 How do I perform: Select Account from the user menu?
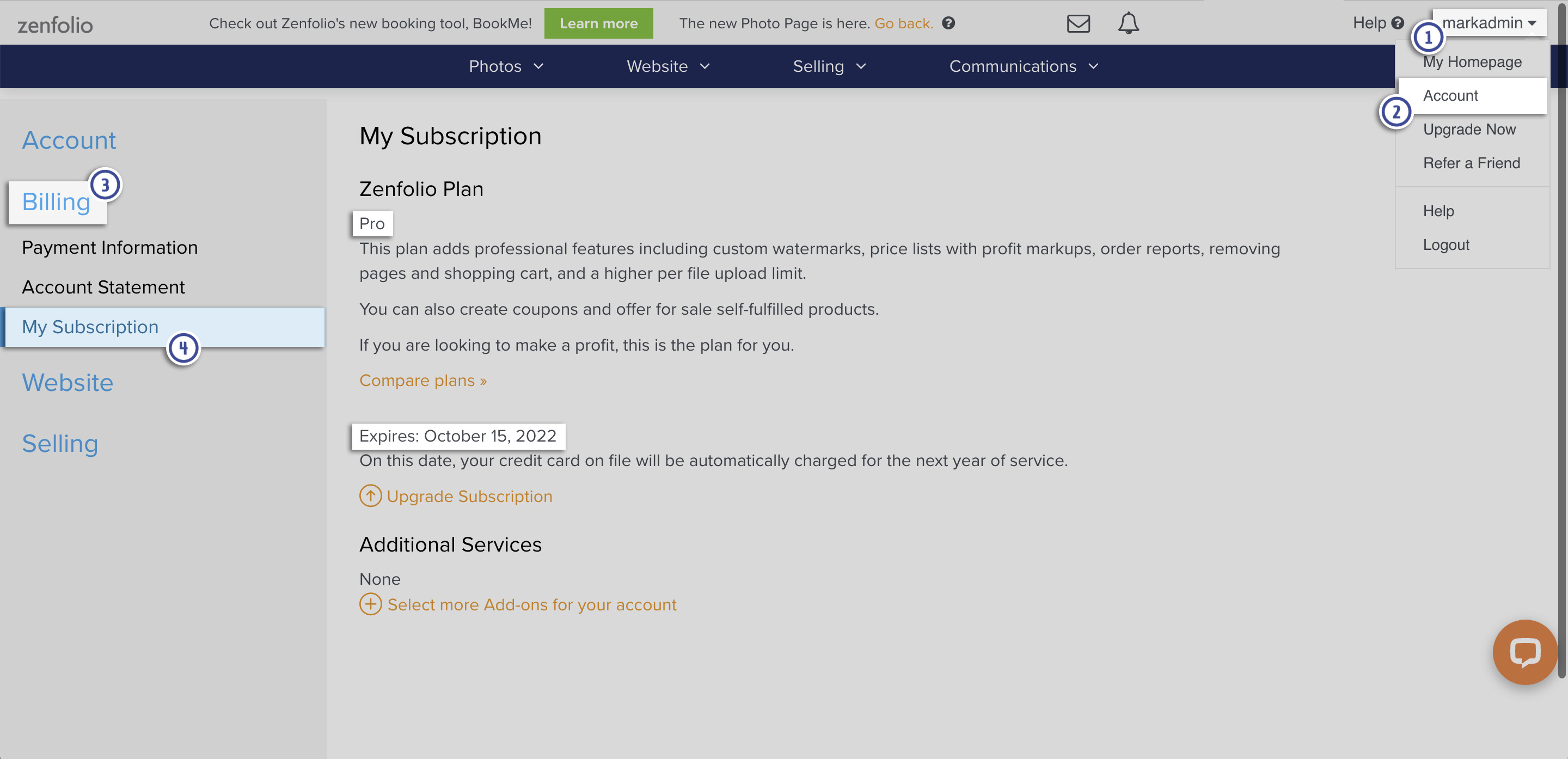(x=1450, y=95)
